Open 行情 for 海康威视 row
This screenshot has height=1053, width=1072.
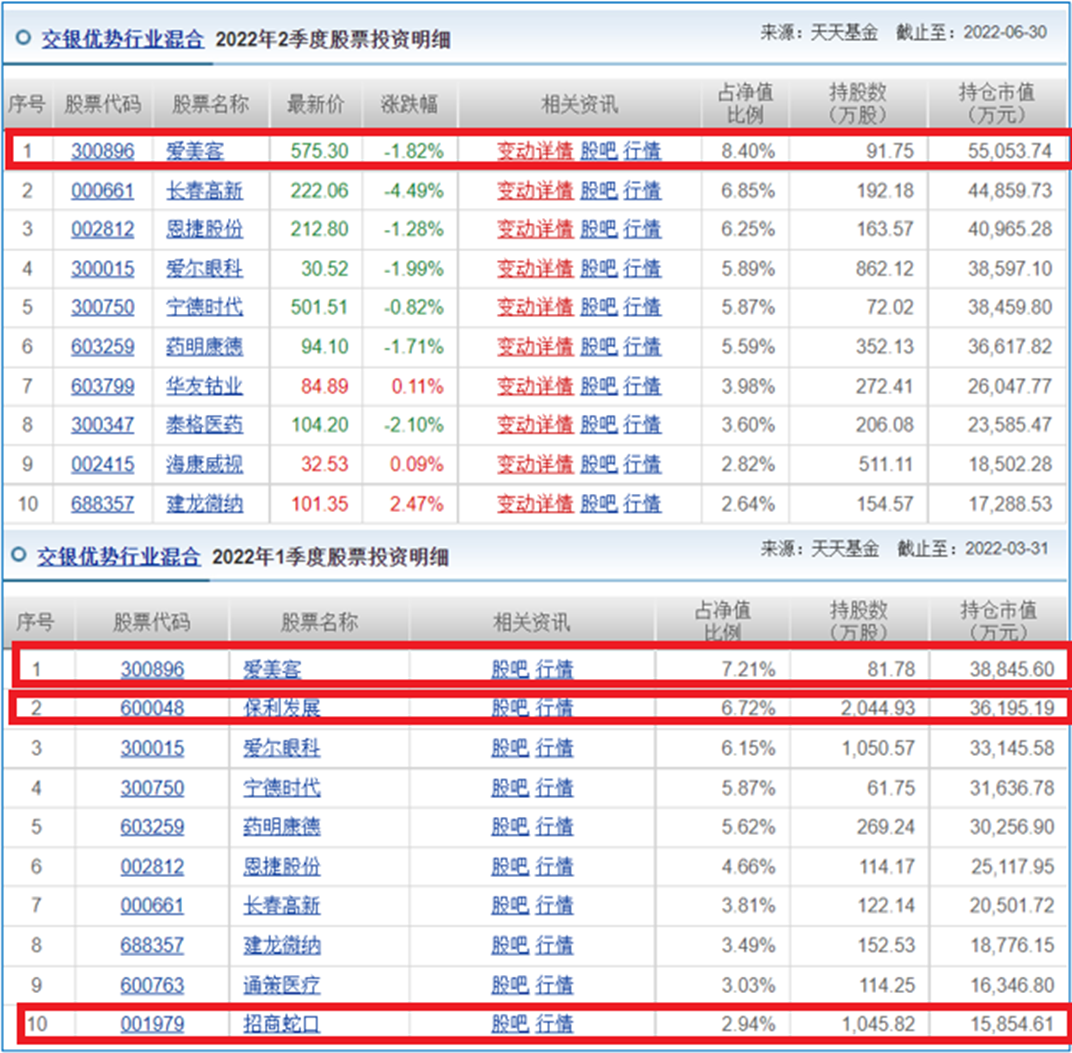(x=641, y=464)
